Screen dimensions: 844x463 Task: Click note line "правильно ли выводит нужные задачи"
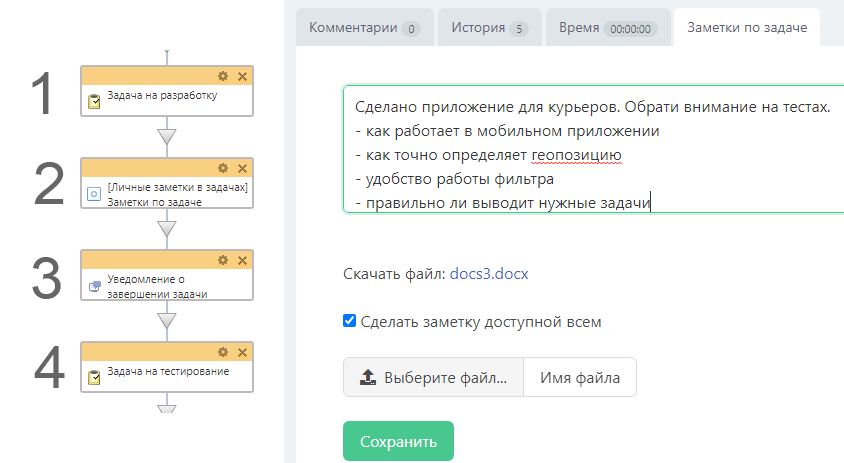pyautogui.click(x=508, y=203)
